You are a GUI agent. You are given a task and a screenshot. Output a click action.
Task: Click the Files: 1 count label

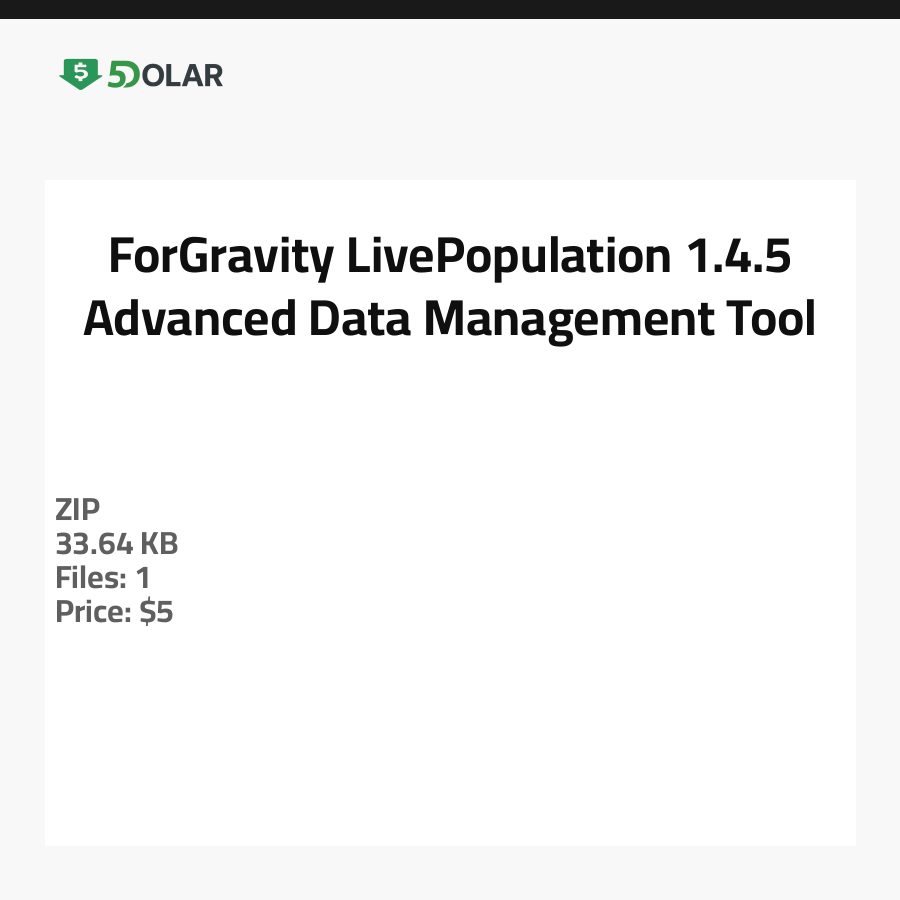click(103, 578)
